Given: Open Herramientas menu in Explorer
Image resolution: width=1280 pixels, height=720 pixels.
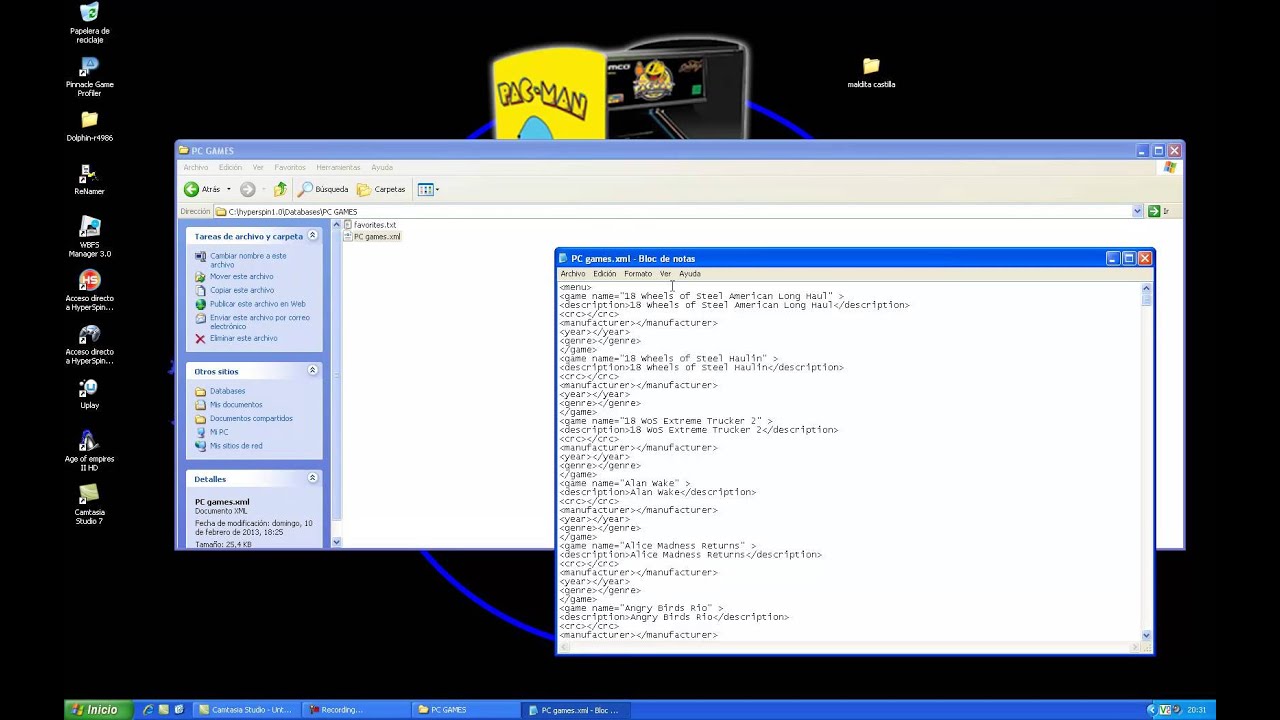Looking at the screenshot, I should tap(338, 168).
